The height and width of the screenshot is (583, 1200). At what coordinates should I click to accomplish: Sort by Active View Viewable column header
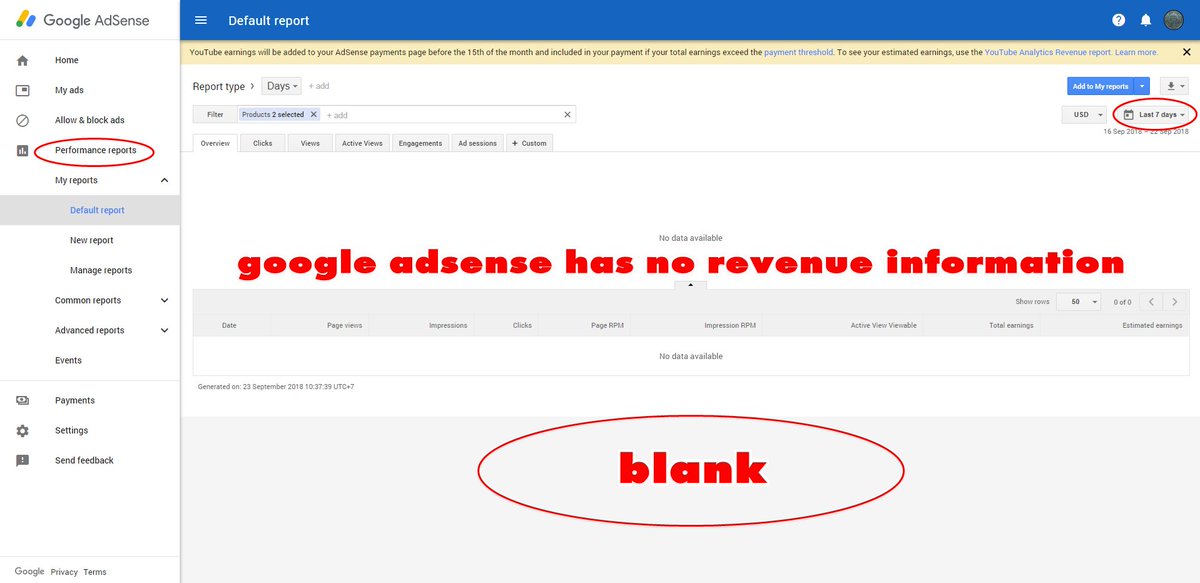pyautogui.click(x=883, y=325)
